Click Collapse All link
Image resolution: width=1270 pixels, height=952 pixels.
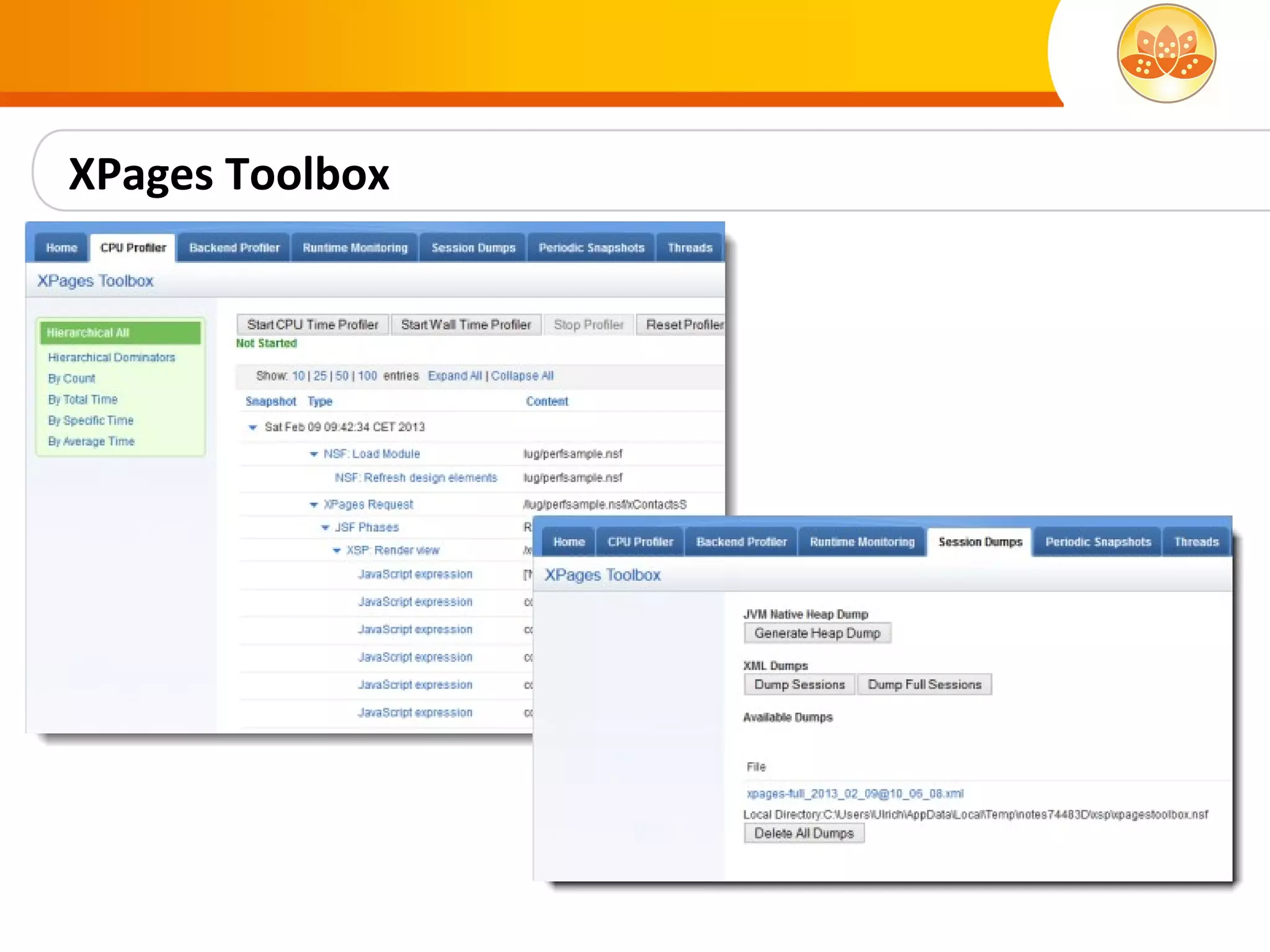pyautogui.click(x=522, y=376)
